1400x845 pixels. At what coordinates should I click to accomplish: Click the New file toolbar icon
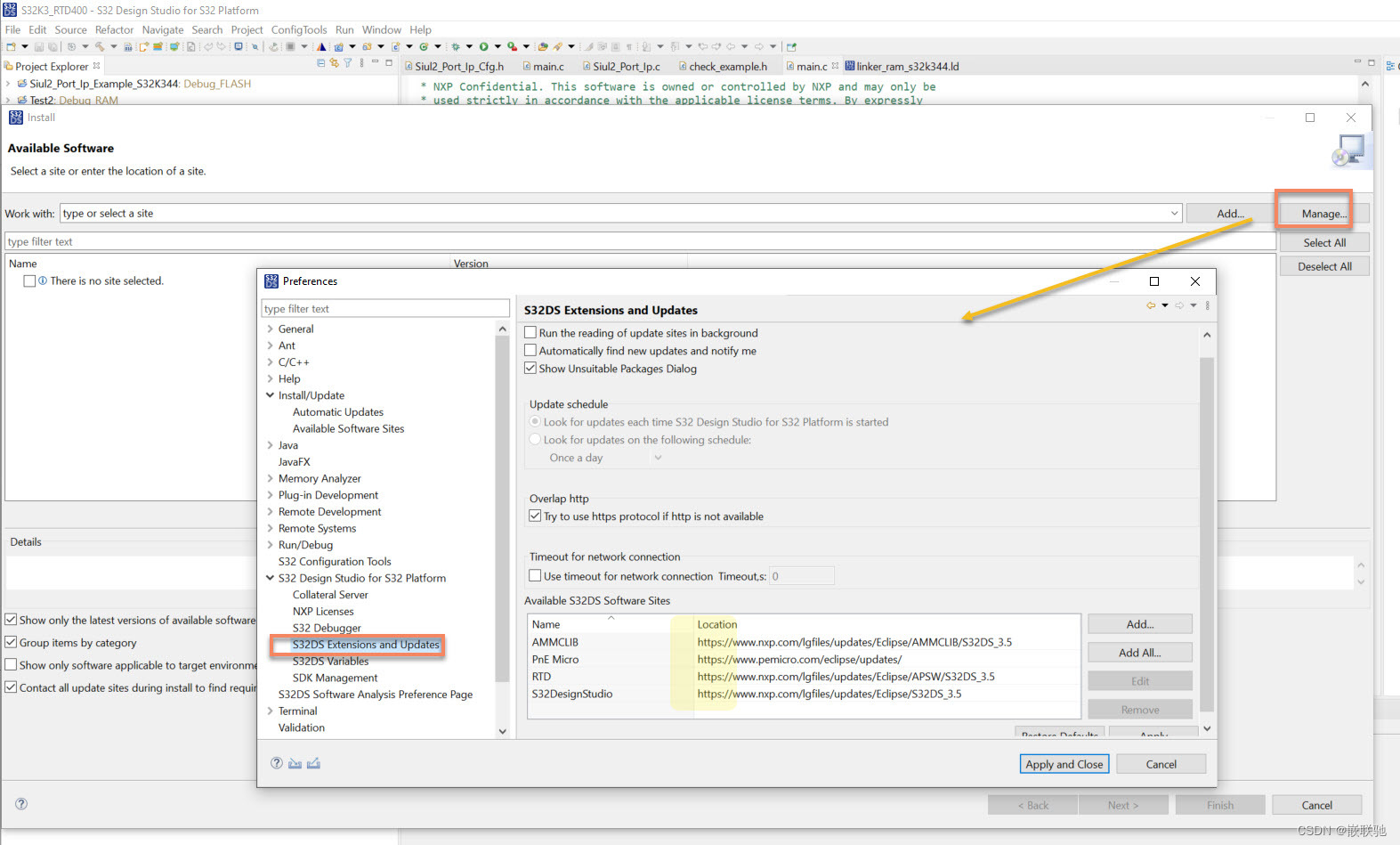click(12, 46)
